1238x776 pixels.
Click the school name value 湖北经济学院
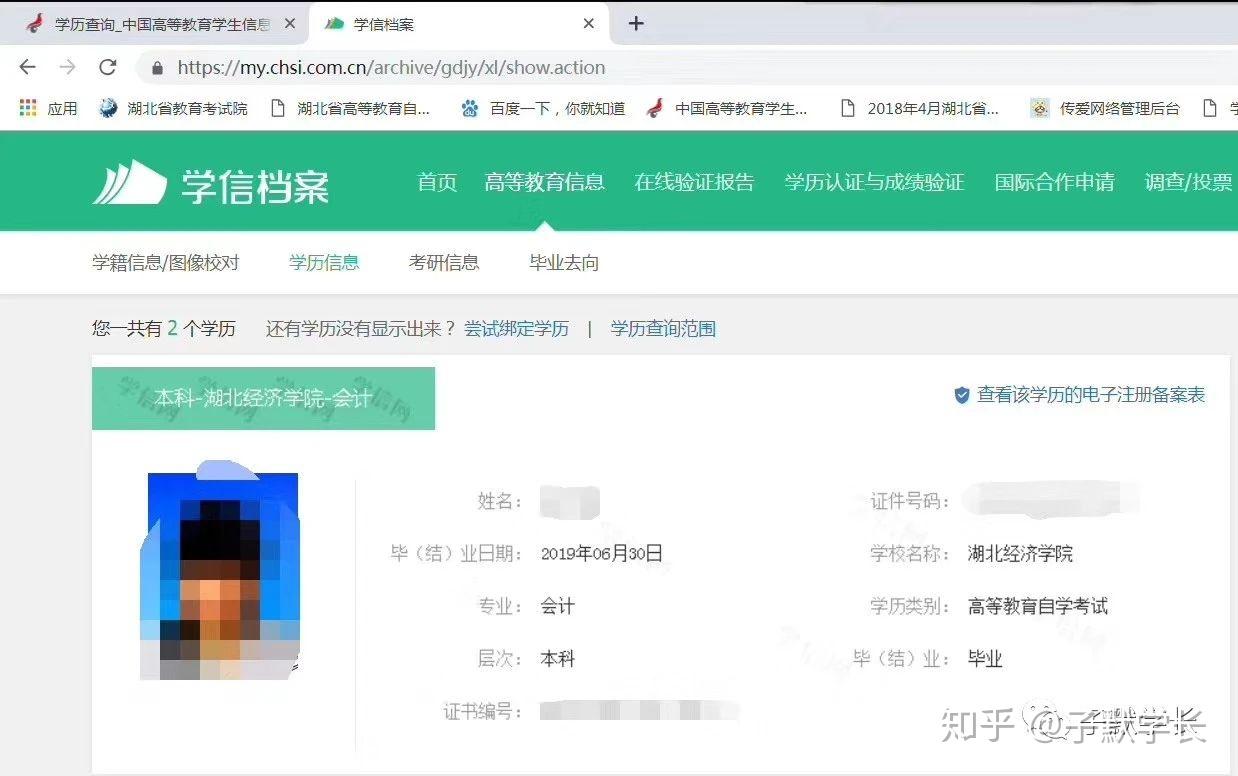(x=1020, y=553)
